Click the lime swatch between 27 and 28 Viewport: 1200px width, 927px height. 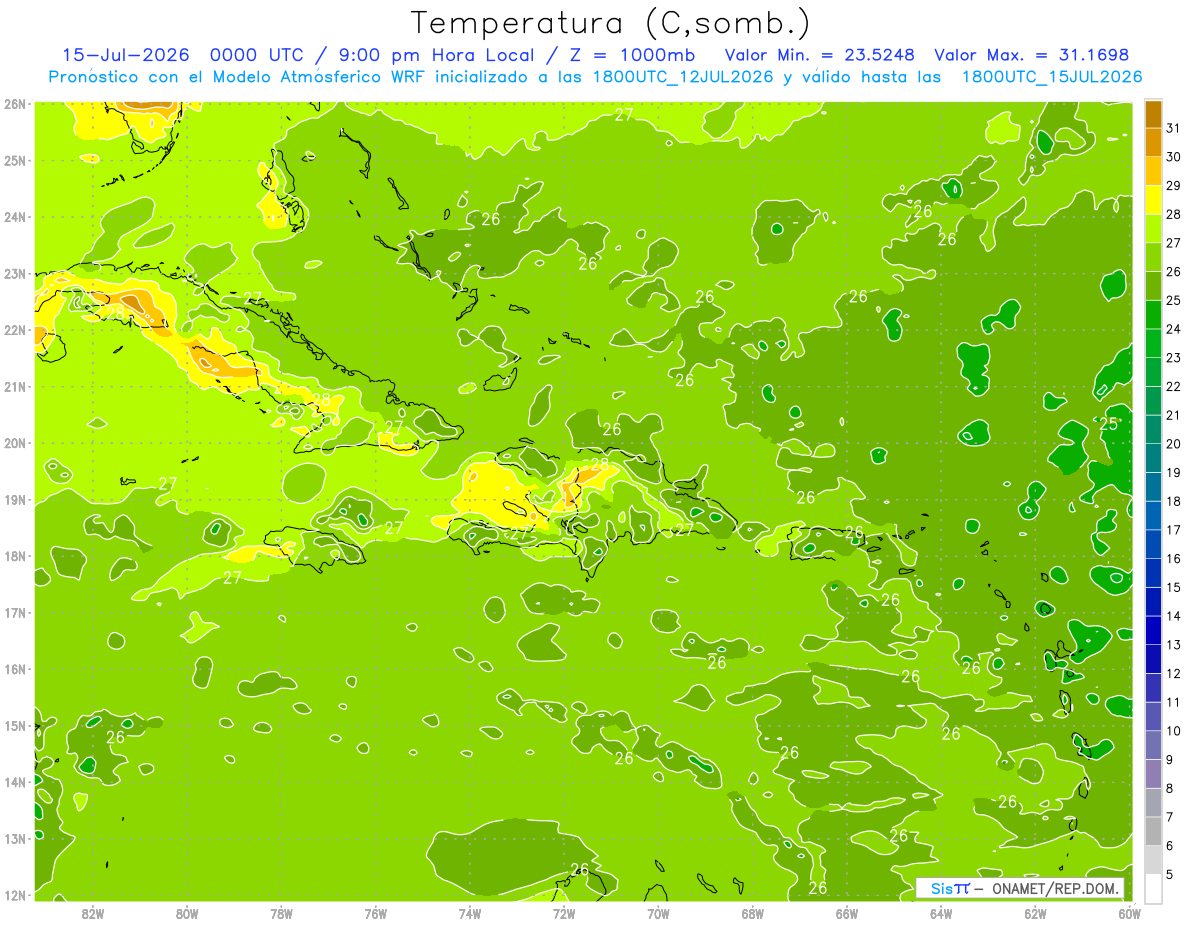click(1153, 228)
